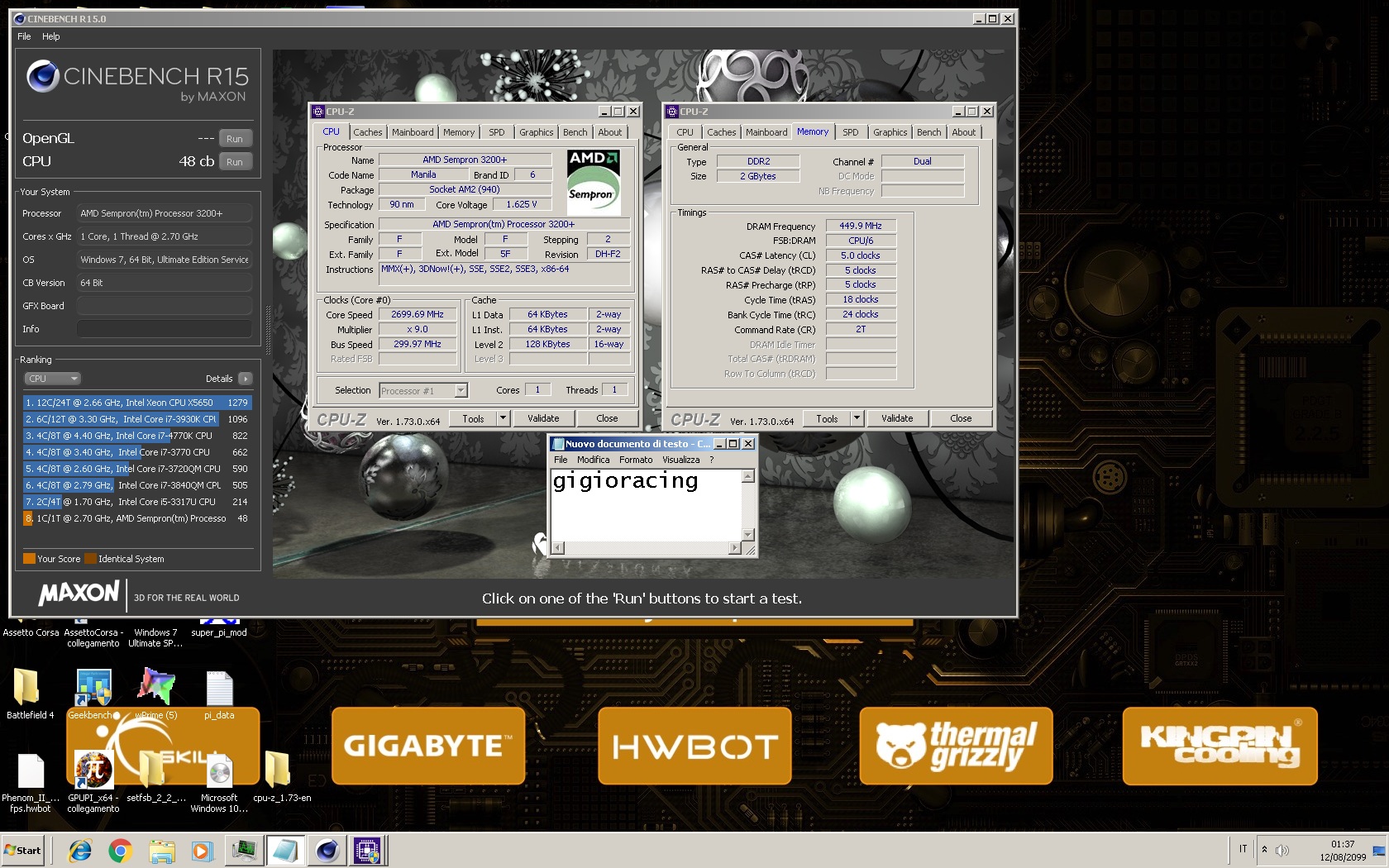Open the Phenom_II fps.hwbot file icon
This screenshot has height=868, width=1389.
(x=31, y=771)
